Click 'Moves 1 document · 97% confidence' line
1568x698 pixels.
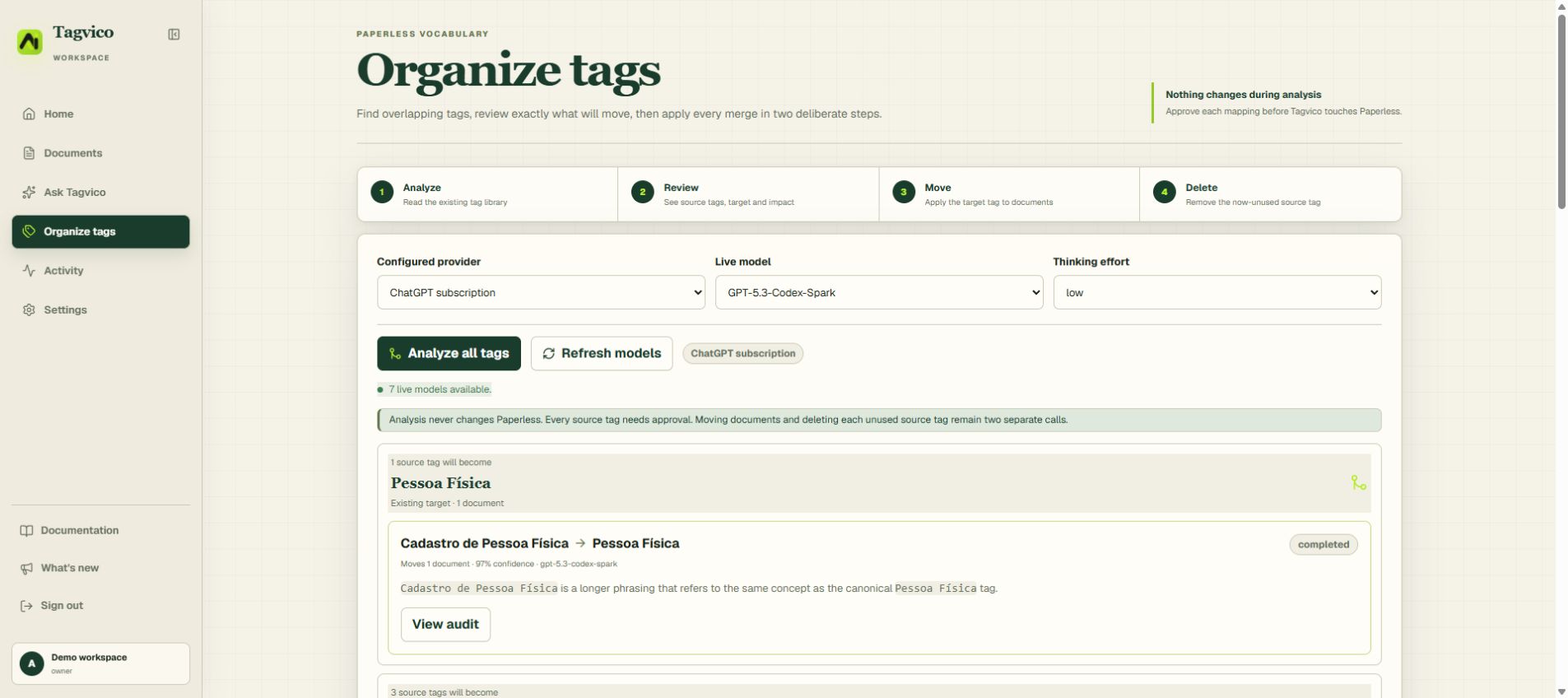509,564
